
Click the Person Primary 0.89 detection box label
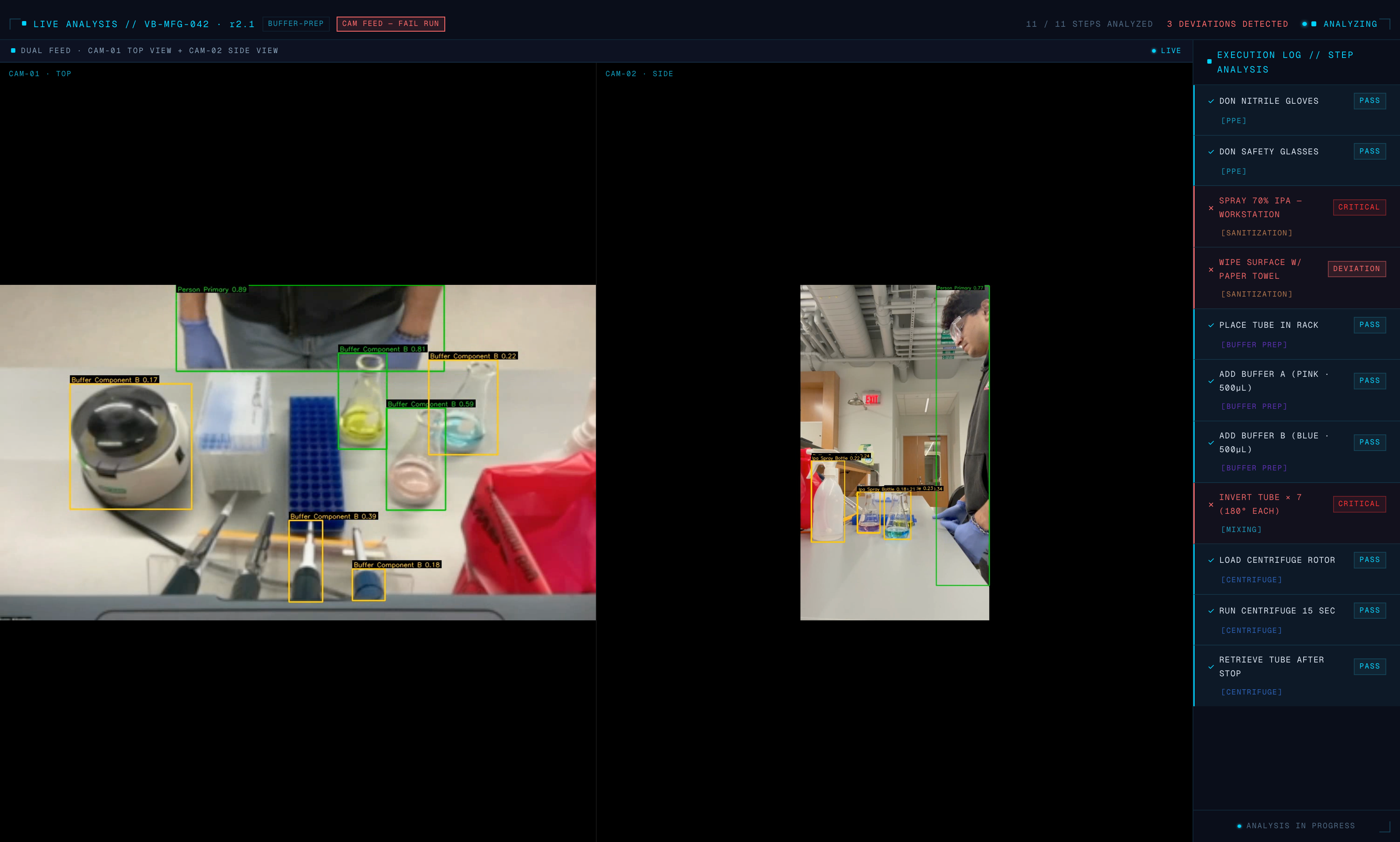(212, 289)
